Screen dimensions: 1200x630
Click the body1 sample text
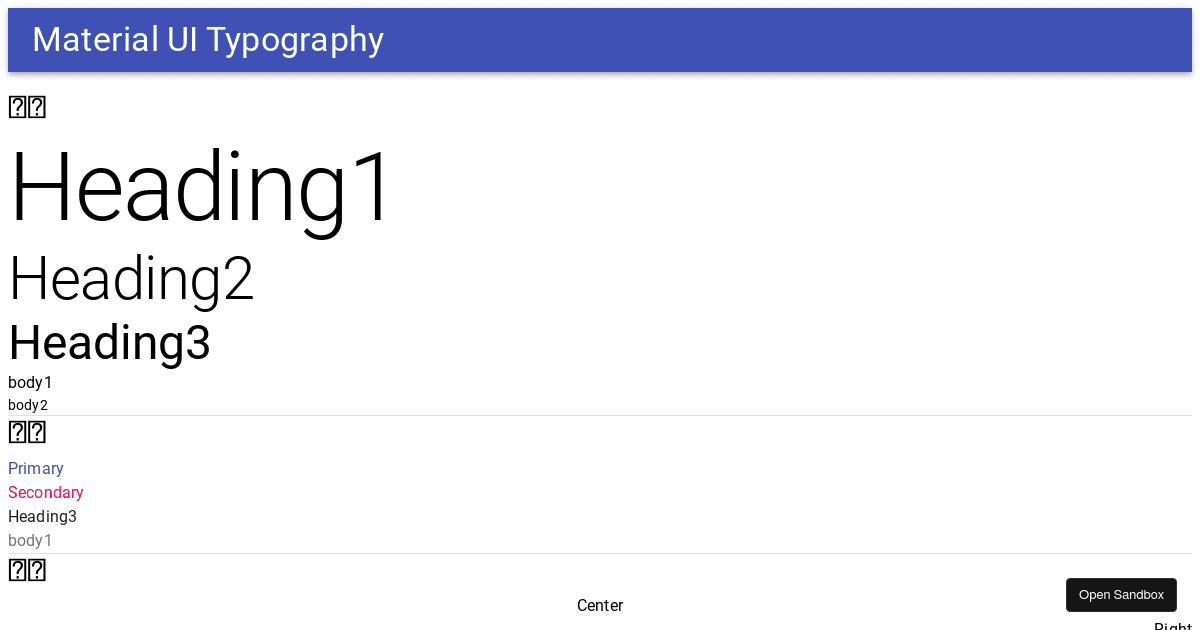[29, 382]
